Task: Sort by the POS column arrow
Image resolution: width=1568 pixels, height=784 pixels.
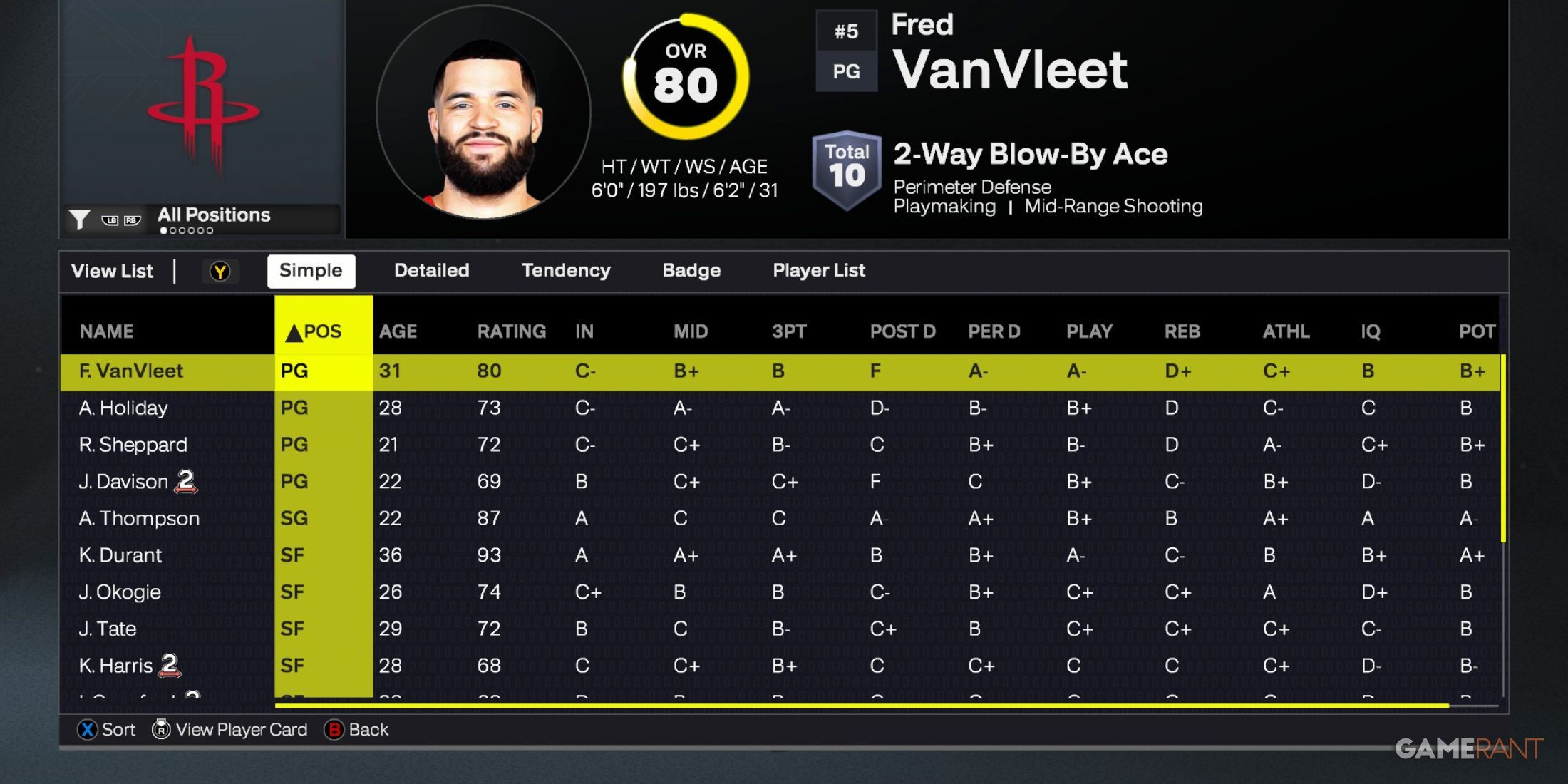Action: click(294, 332)
